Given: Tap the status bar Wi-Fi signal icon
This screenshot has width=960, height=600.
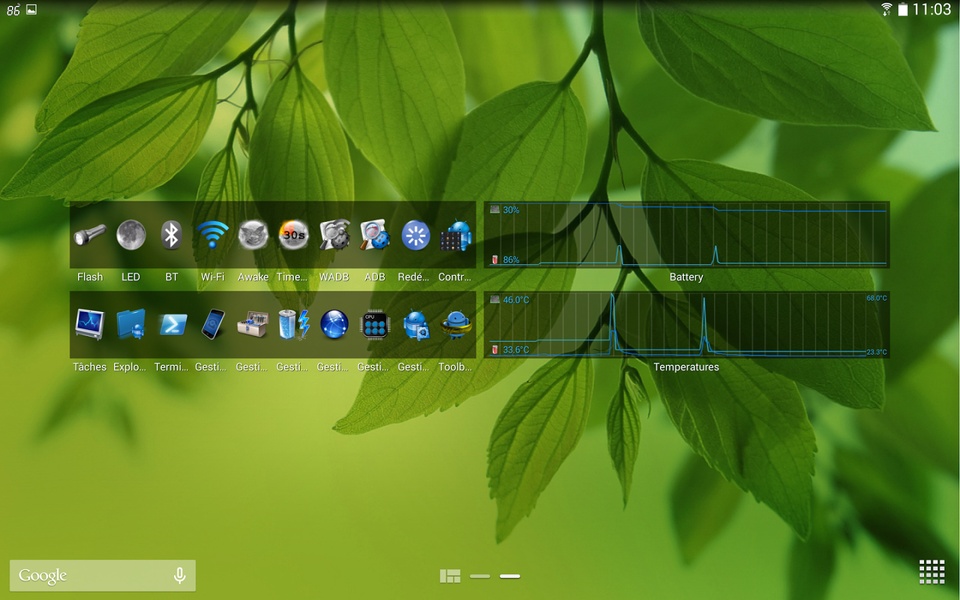Looking at the screenshot, I should [x=887, y=9].
